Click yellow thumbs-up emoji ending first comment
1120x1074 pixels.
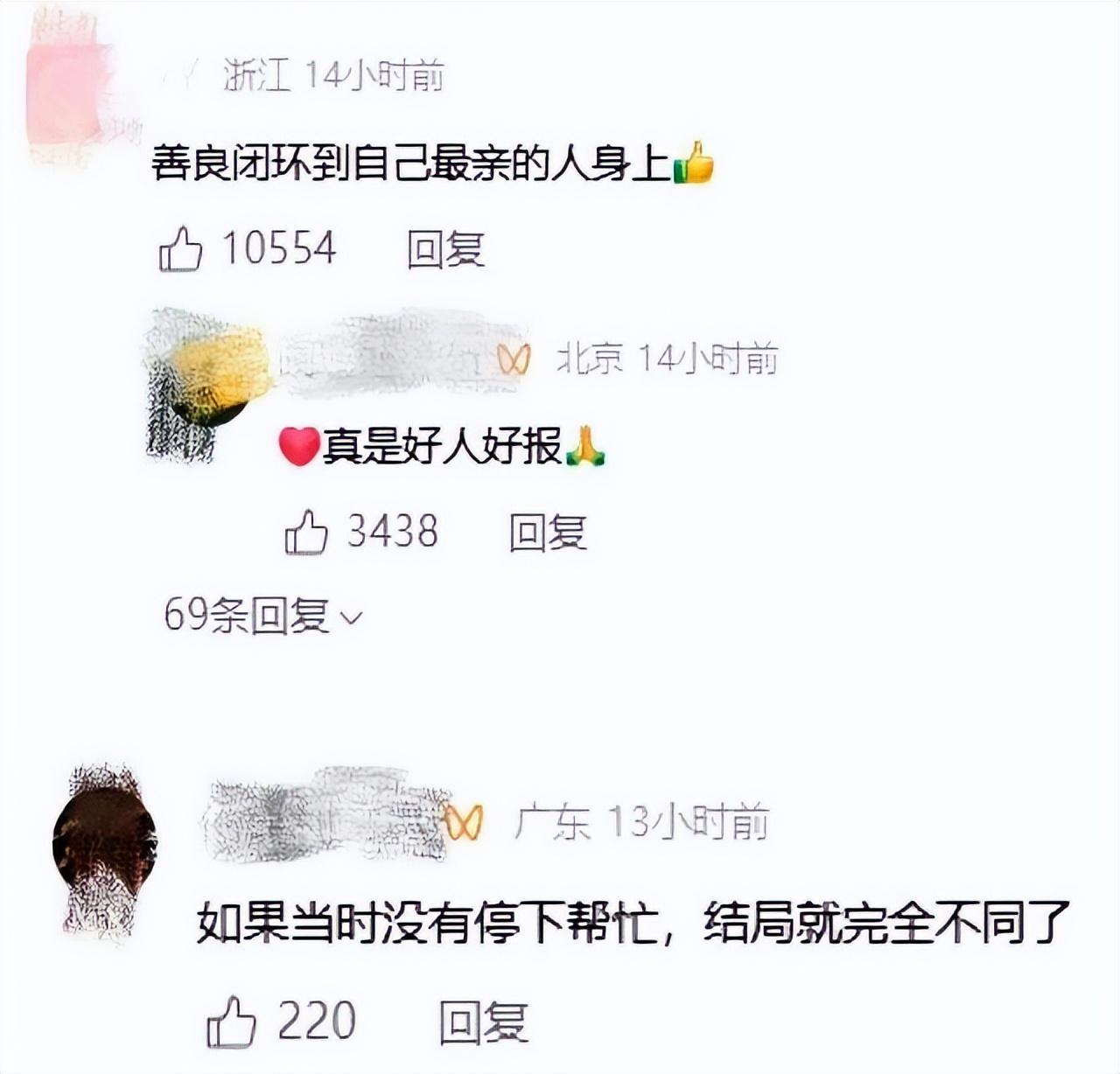693,163
